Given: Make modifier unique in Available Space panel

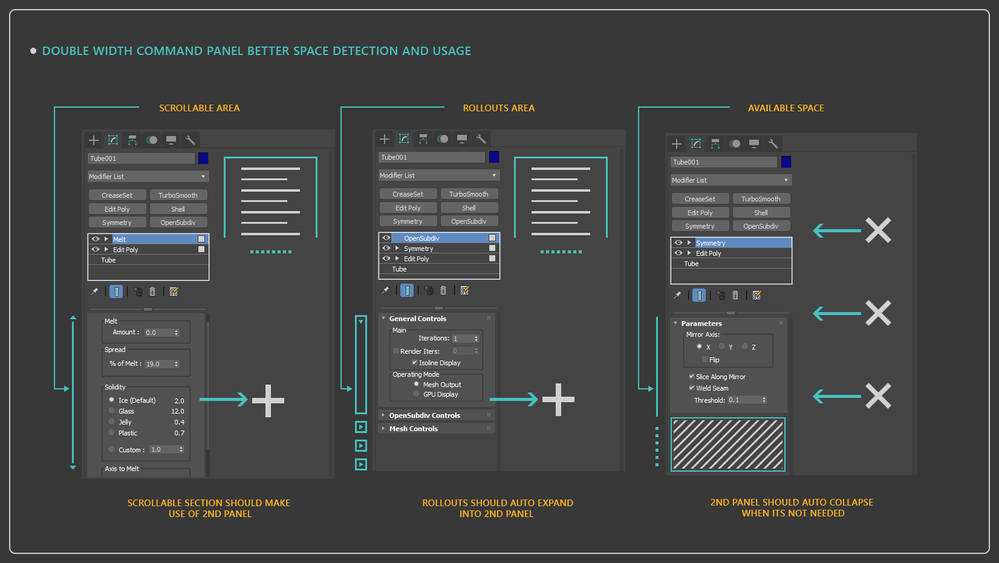Looking at the screenshot, I should pos(721,296).
